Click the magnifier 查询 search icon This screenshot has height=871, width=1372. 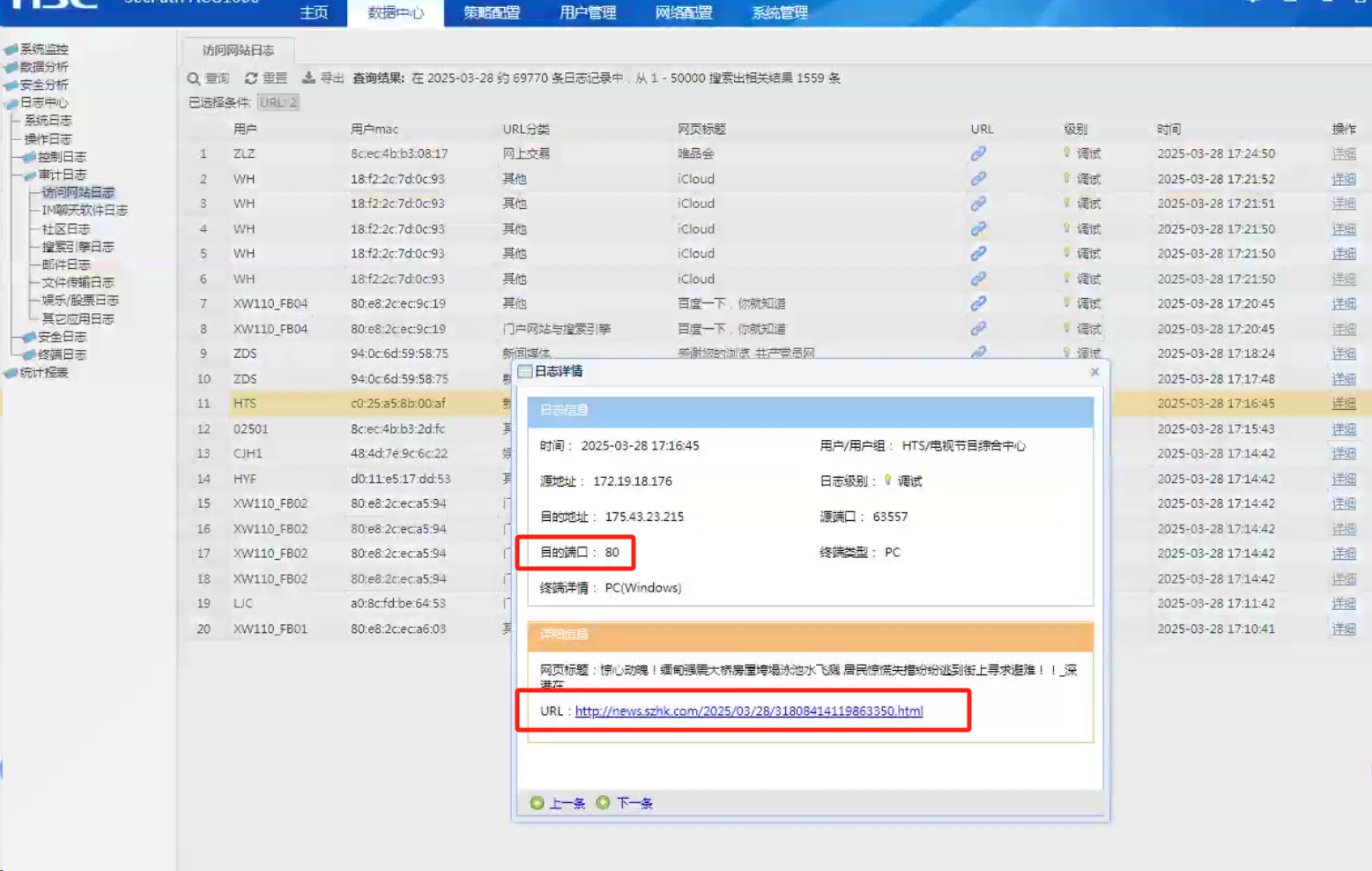pyautogui.click(x=194, y=78)
